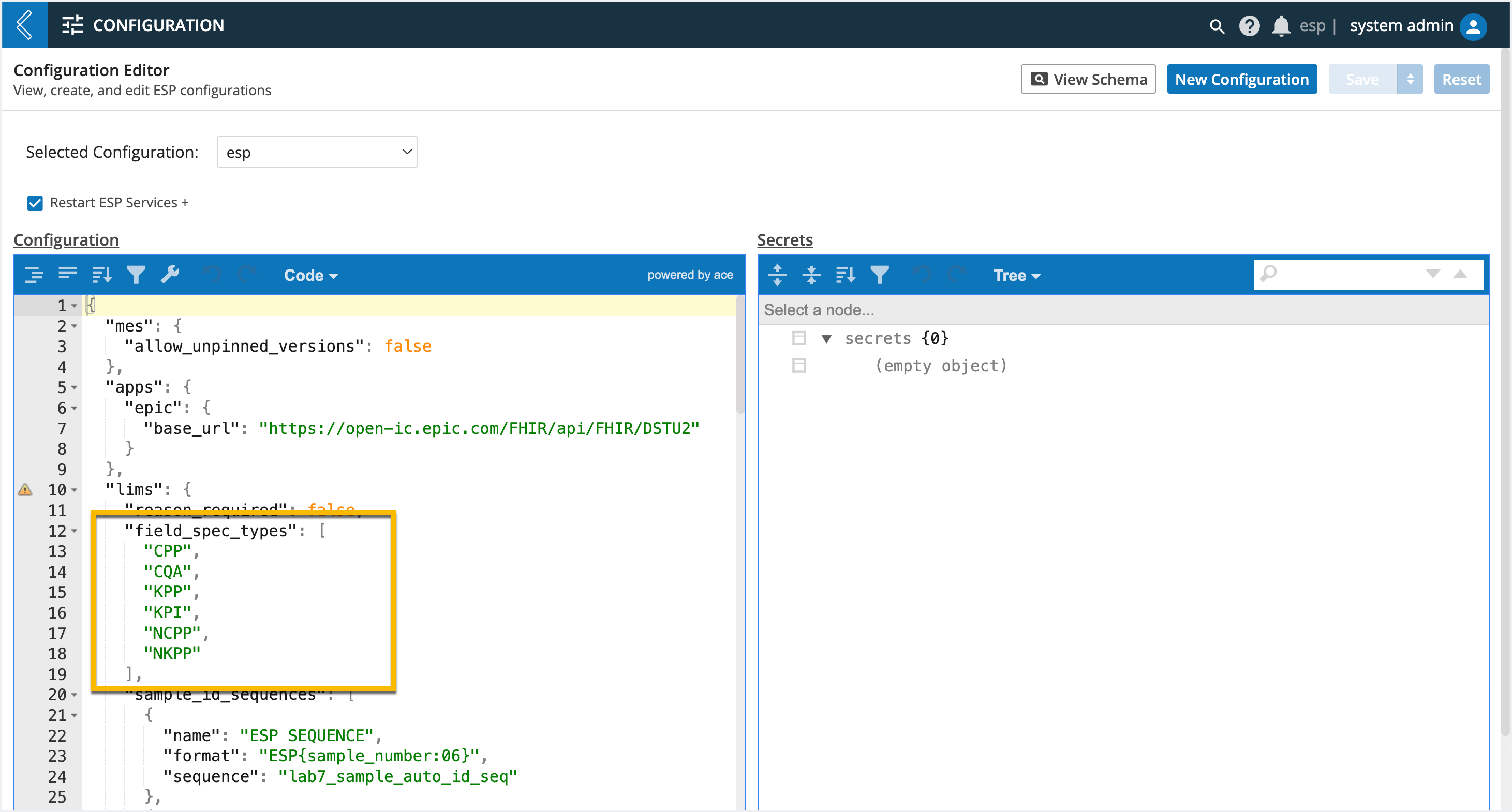Jump to next search result in Secrets
The image size is (1512, 812).
pos(1433,274)
